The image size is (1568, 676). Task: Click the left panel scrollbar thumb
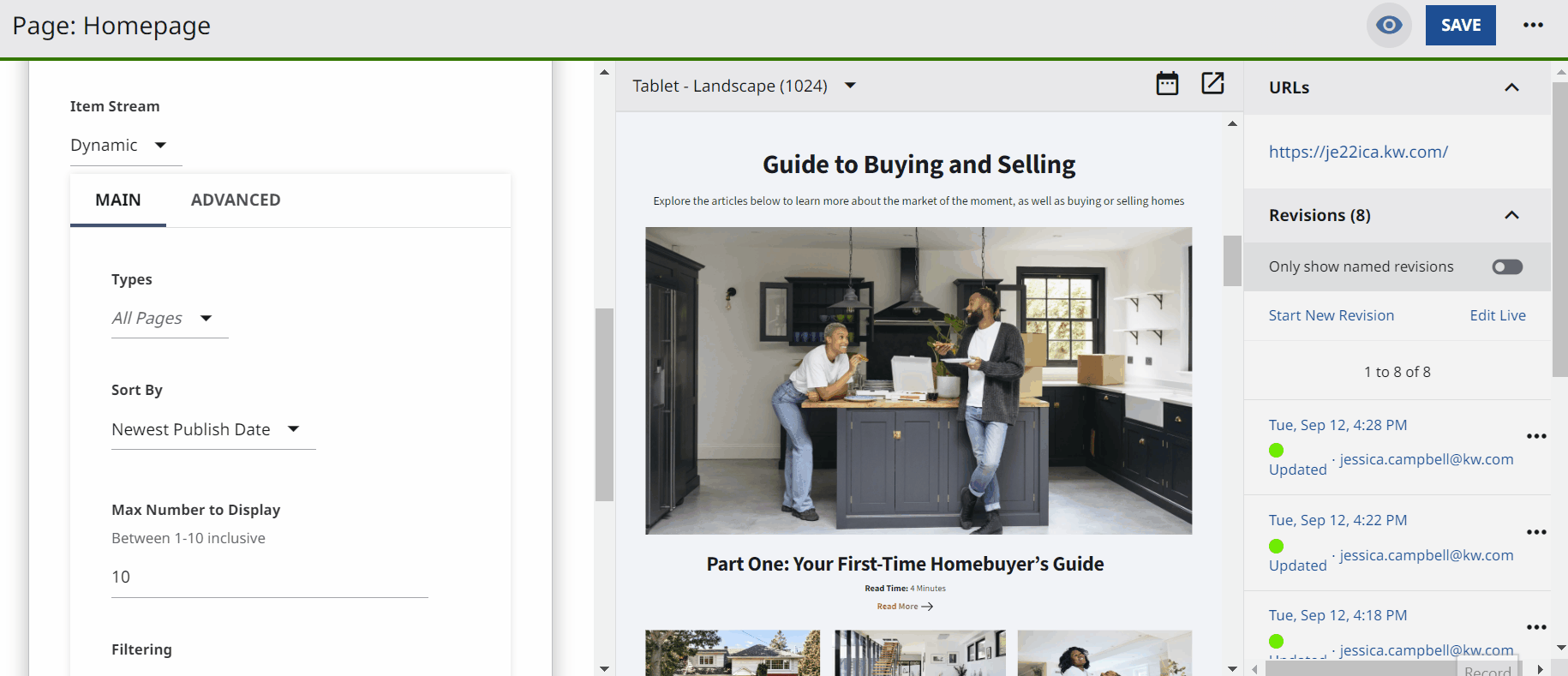click(604, 404)
